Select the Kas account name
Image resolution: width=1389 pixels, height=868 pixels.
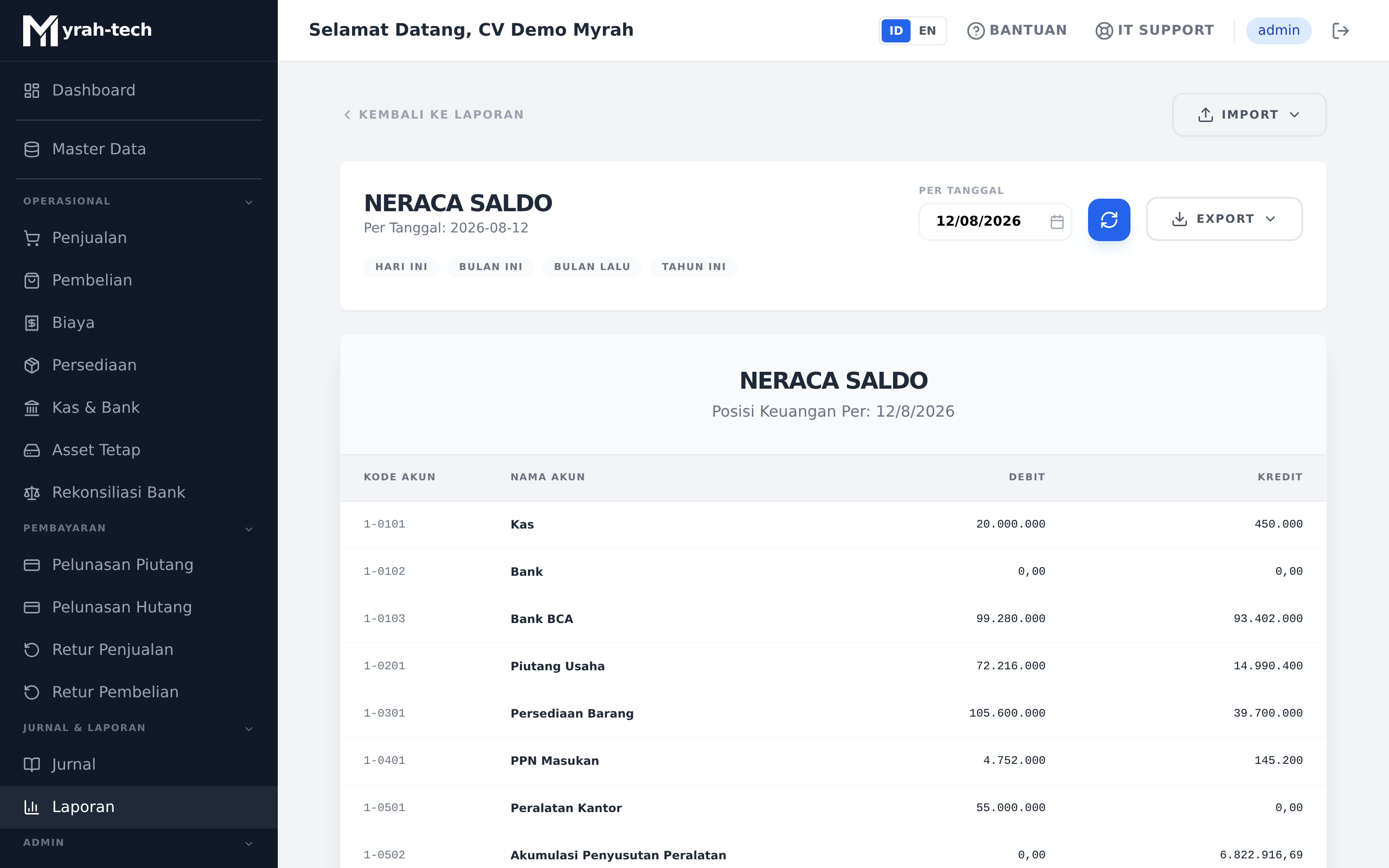click(522, 525)
